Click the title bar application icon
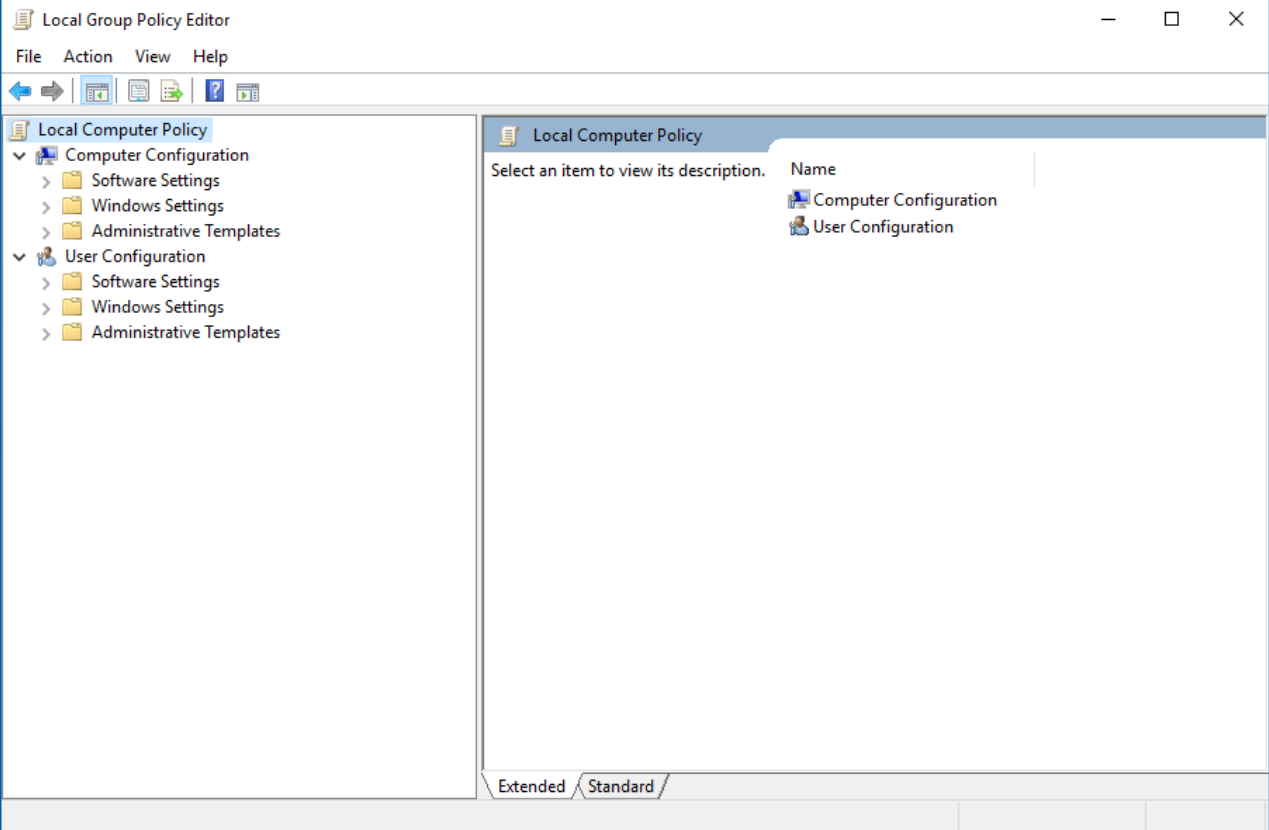The height and width of the screenshot is (830, 1269). [x=23, y=19]
